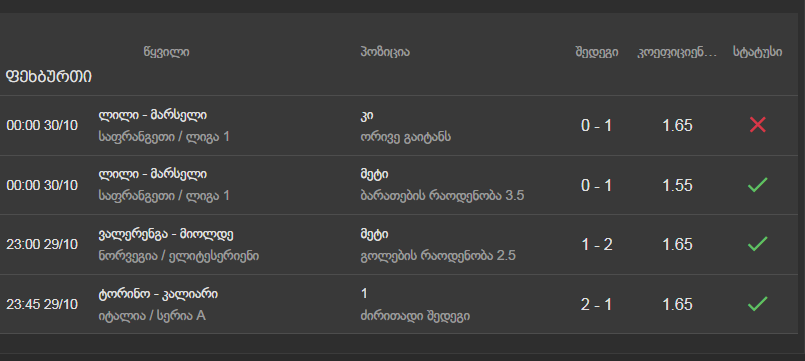
Task: Open ტორინო - კალიარი match link
Action: coord(158,294)
